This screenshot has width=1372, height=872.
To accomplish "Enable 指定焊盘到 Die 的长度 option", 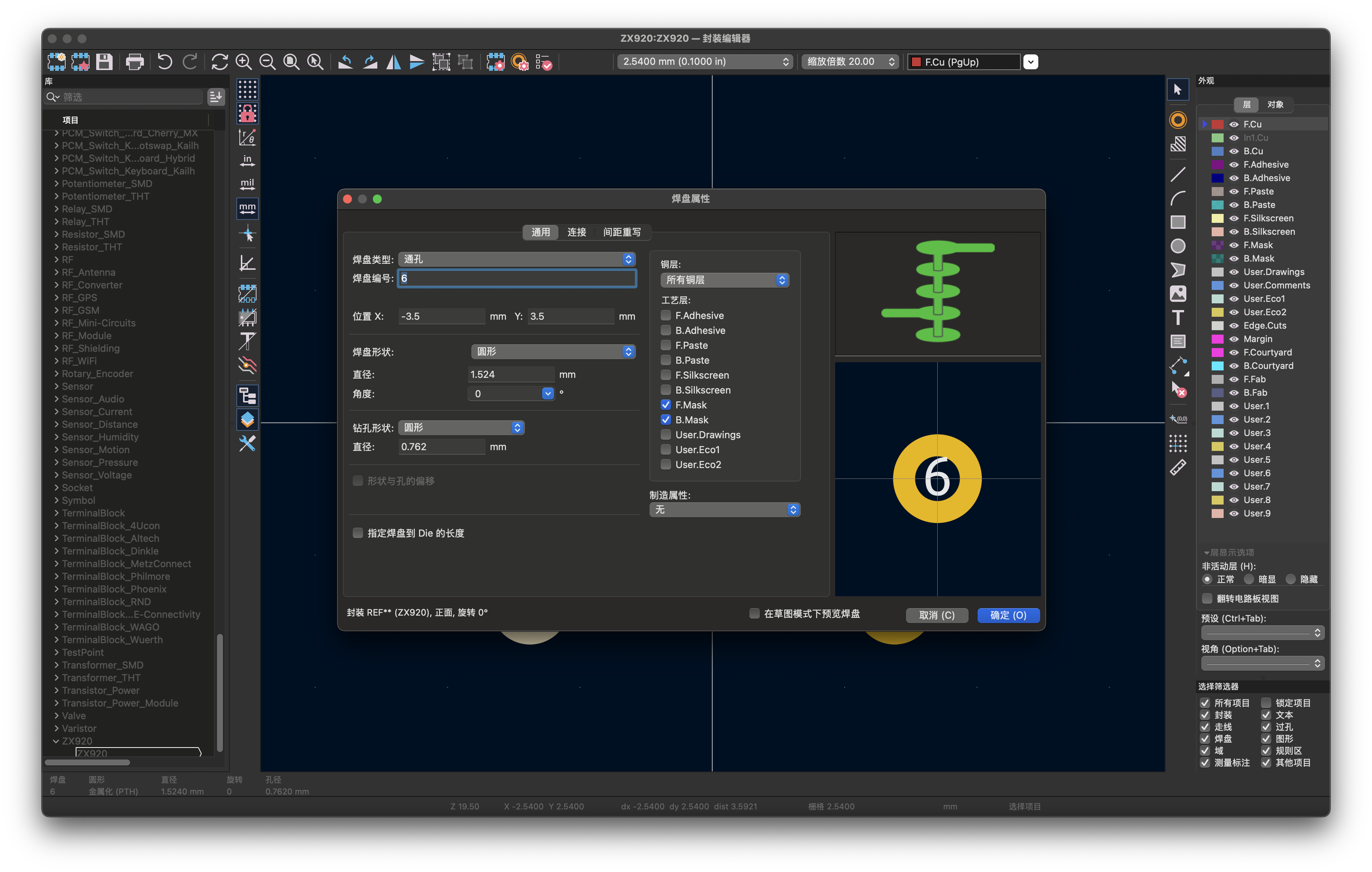I will (358, 533).
